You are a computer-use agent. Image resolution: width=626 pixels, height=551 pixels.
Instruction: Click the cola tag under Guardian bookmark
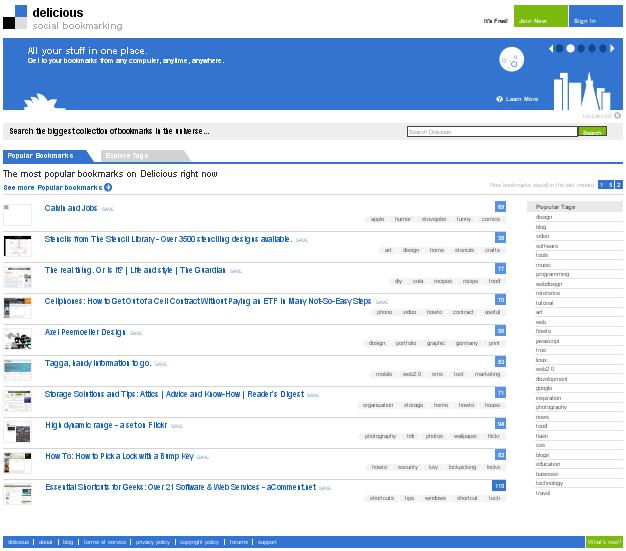(418, 281)
